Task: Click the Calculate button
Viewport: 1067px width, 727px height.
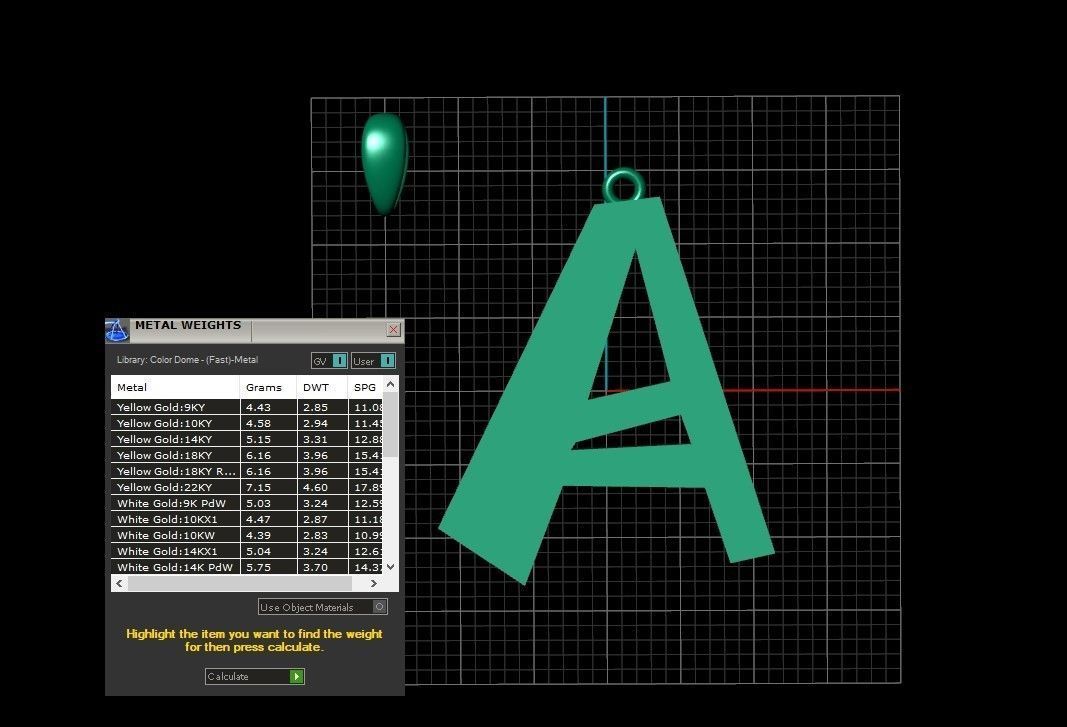Action: (x=255, y=676)
